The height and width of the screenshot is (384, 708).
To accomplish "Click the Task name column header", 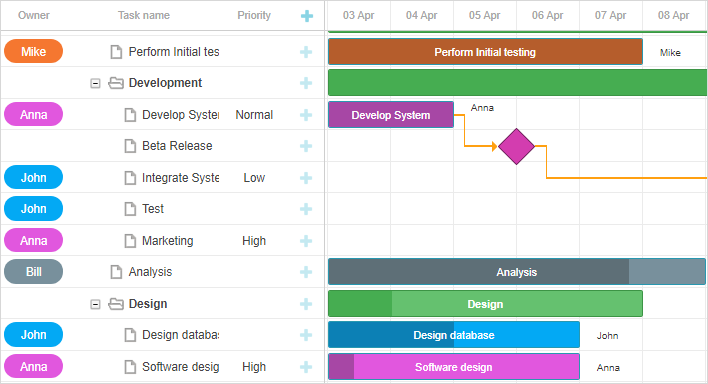I will pos(144,15).
